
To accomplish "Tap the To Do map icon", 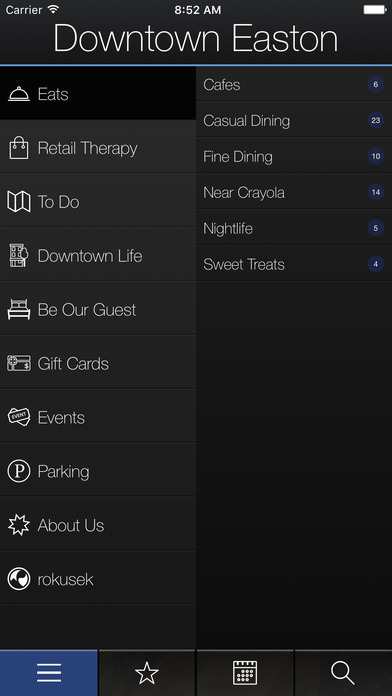I will 19,202.
